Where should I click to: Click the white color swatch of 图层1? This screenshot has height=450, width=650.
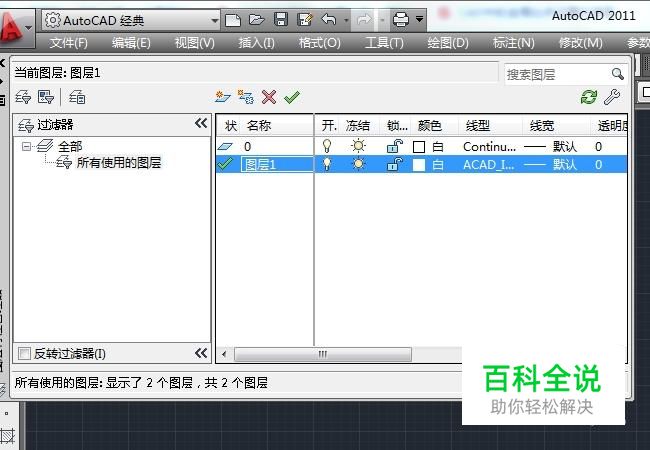point(419,165)
